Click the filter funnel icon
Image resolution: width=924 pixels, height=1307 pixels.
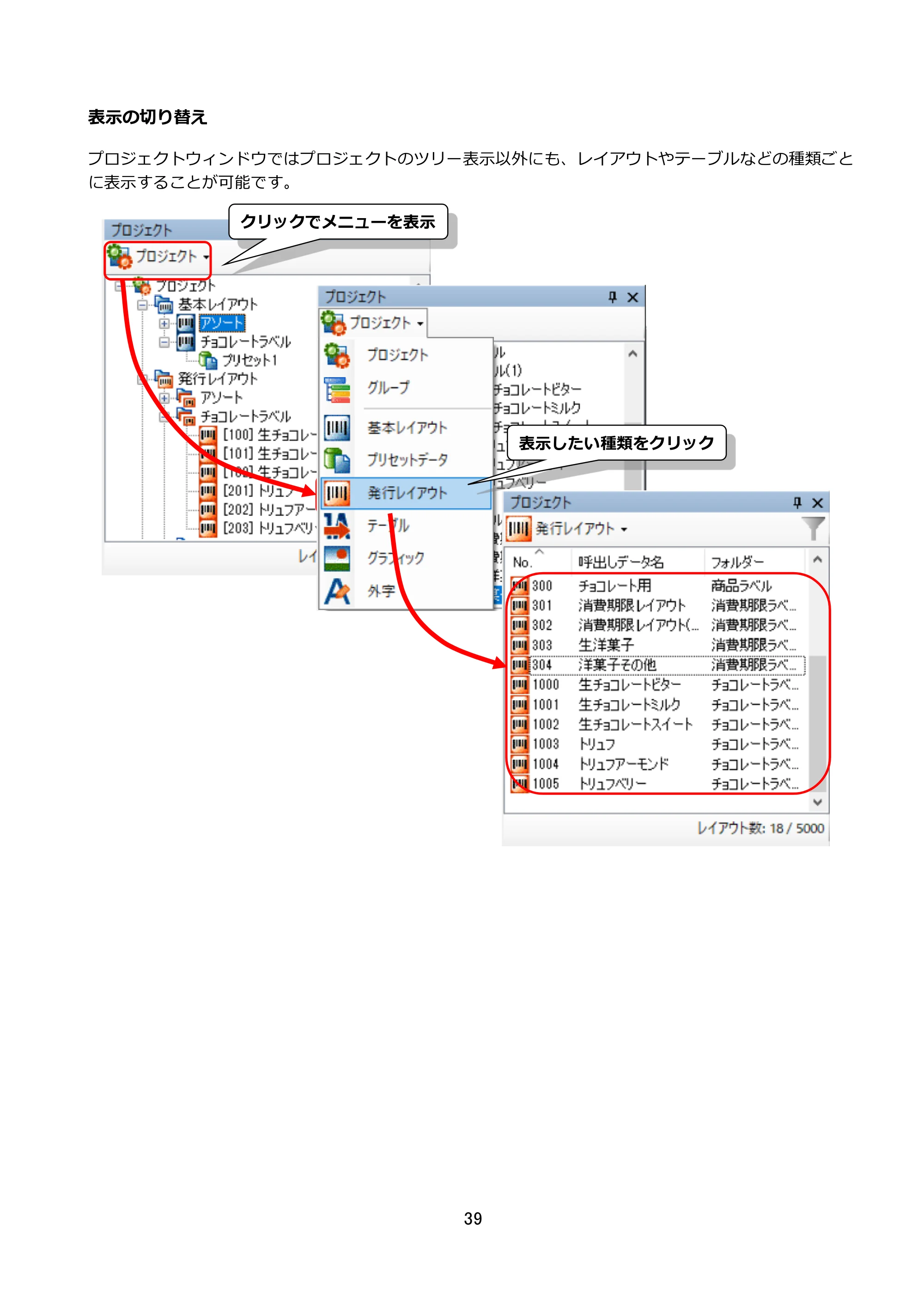click(x=813, y=528)
